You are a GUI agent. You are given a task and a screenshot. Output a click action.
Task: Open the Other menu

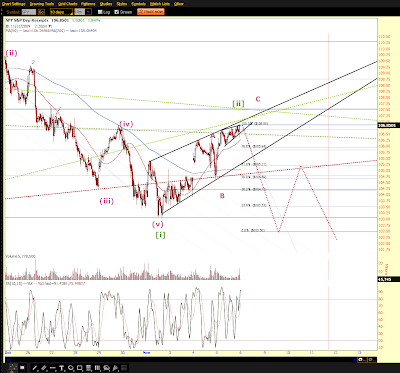click(179, 4)
